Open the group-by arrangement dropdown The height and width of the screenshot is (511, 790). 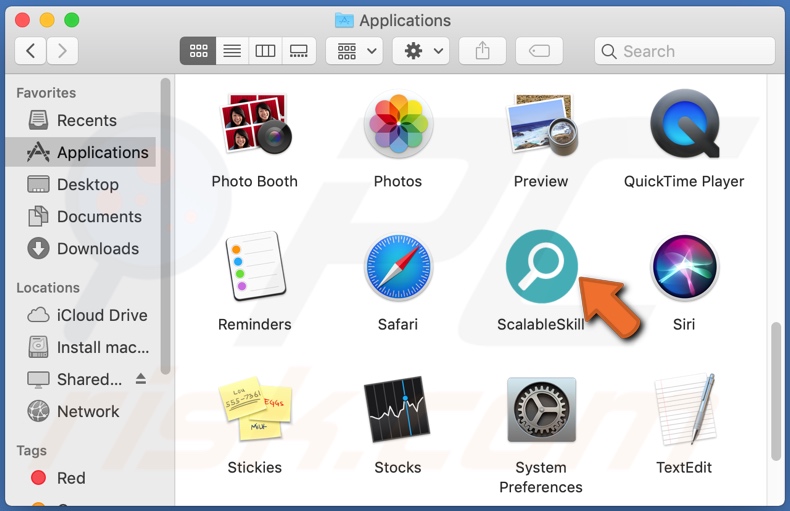click(x=355, y=51)
